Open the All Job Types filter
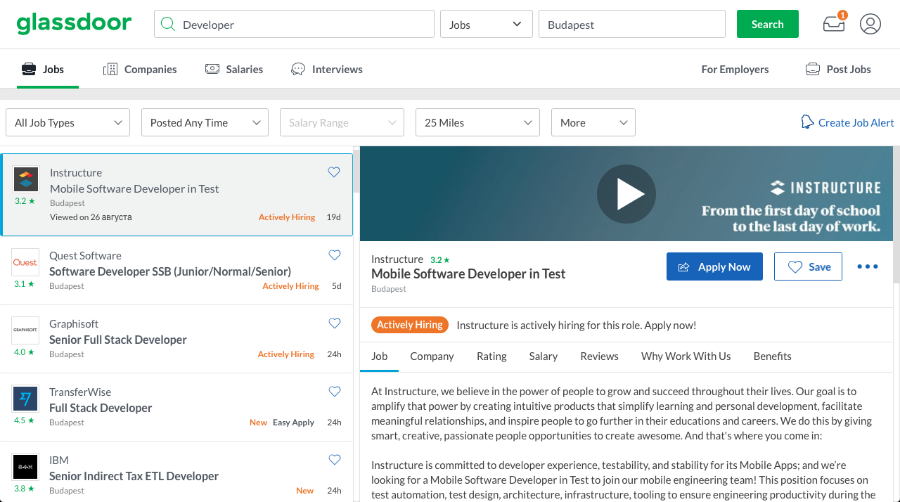Viewport: 900px width, 502px height. [x=68, y=122]
